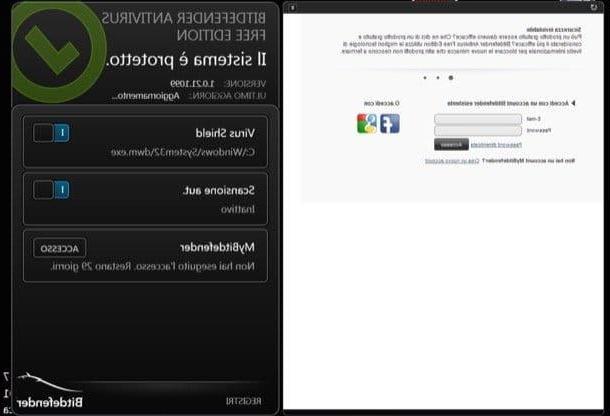Viewport: 610px width, 416px height.
Task: Click the 'Aggiornamento...' last update text
Action: click(x=145, y=96)
